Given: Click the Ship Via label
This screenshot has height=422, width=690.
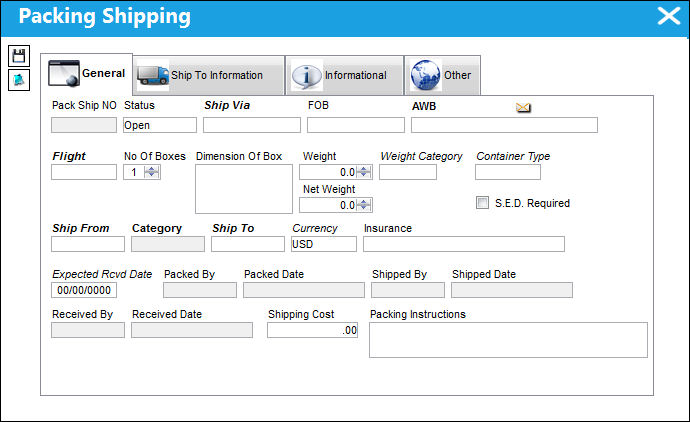Looking at the screenshot, I should click(227, 105).
